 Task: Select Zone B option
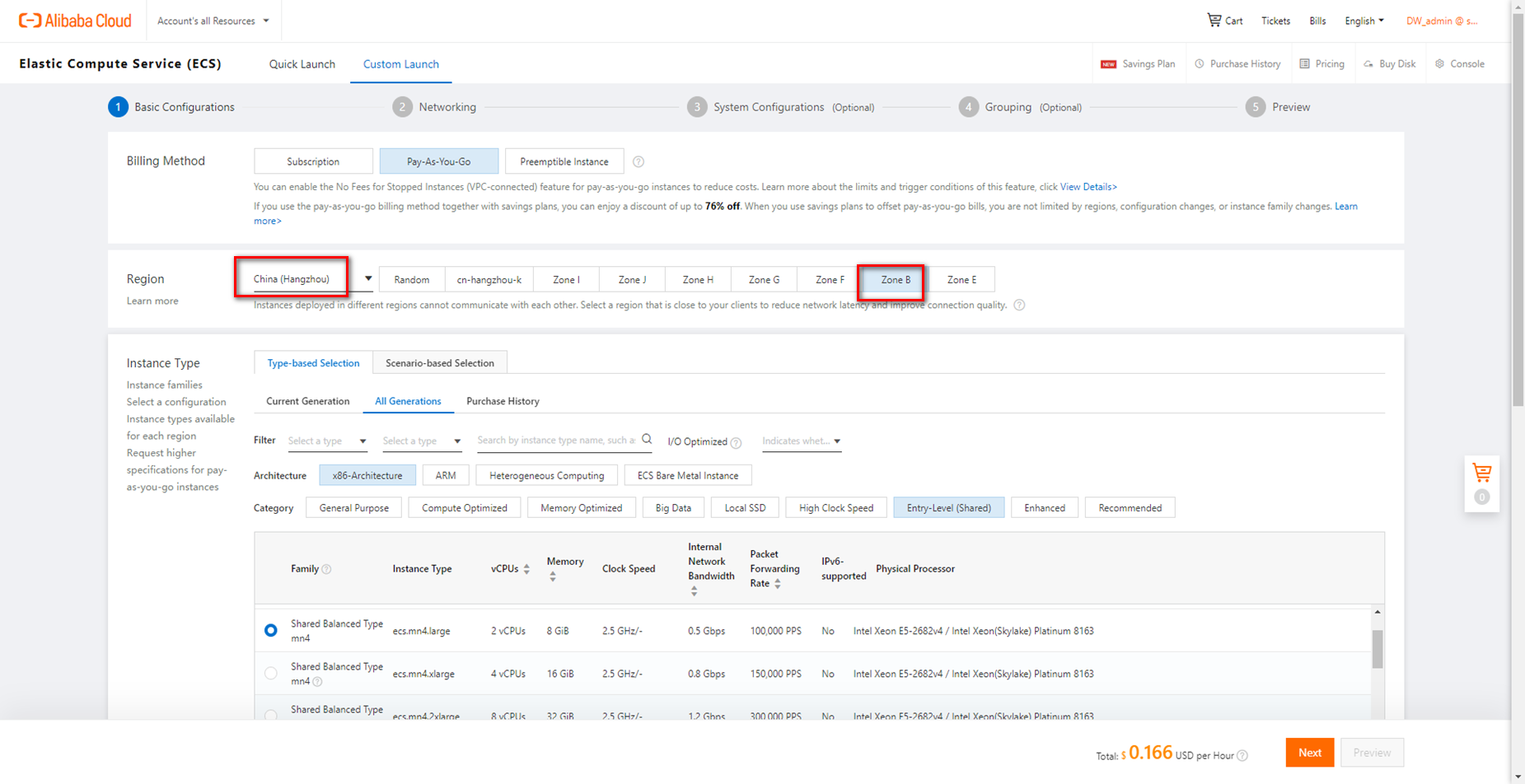pyautogui.click(x=896, y=280)
